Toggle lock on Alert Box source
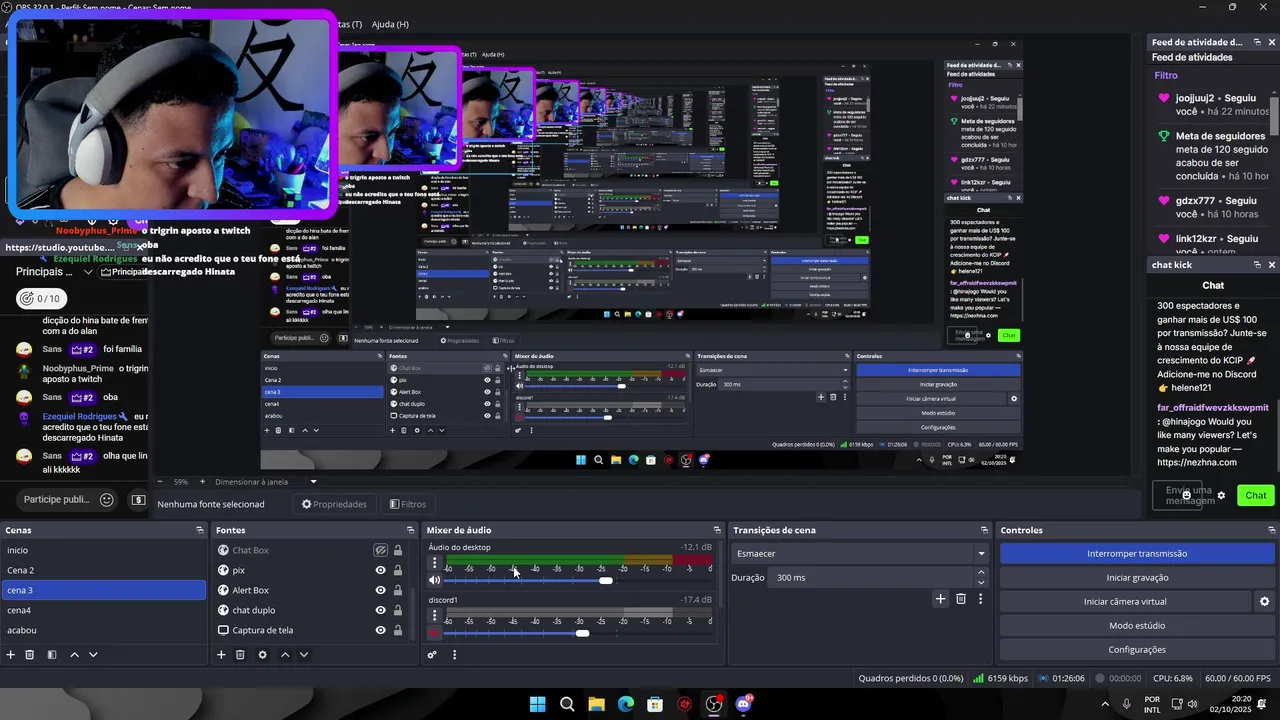 [x=398, y=590]
